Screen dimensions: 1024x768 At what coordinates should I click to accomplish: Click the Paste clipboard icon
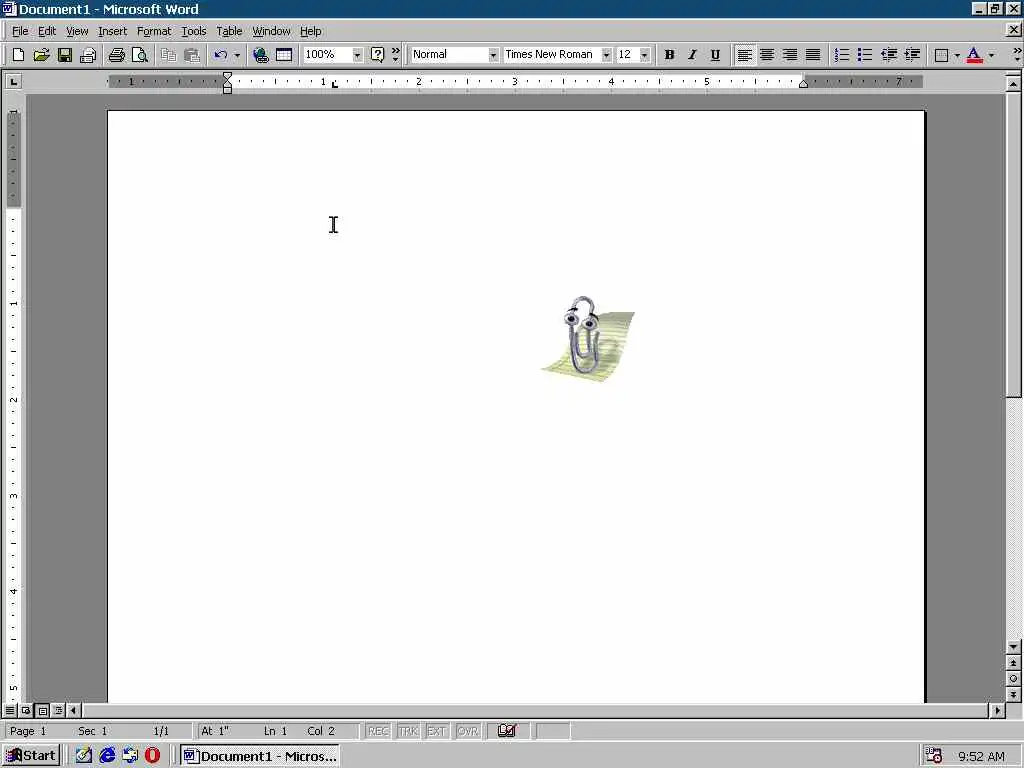click(x=191, y=55)
